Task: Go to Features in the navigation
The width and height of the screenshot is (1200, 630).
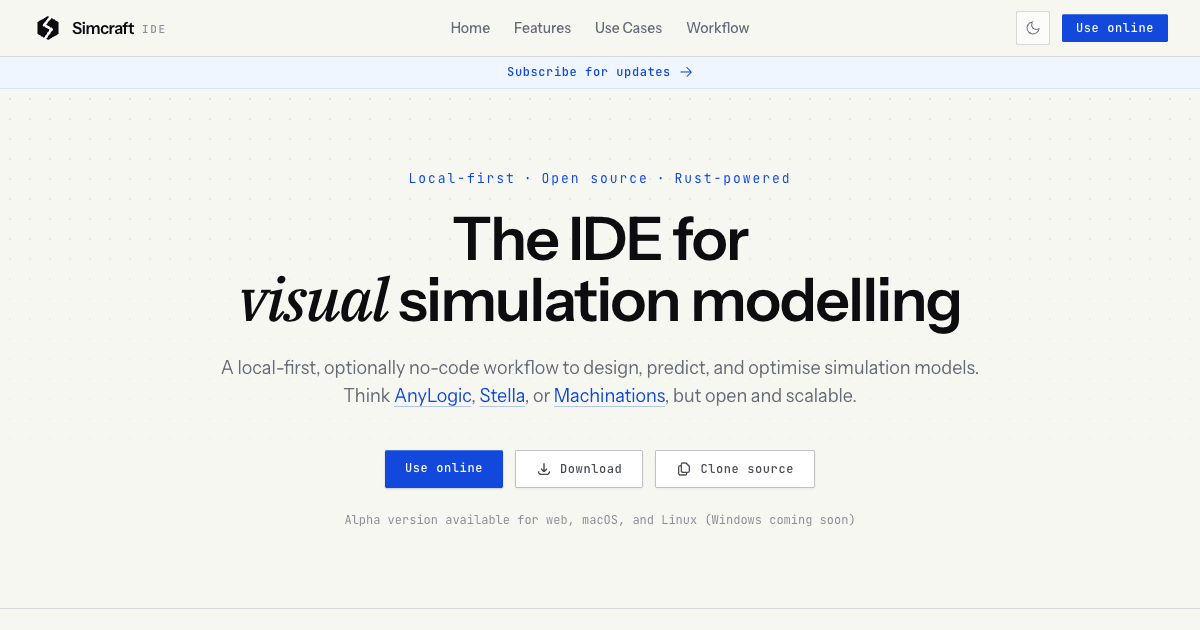Action: [x=542, y=28]
